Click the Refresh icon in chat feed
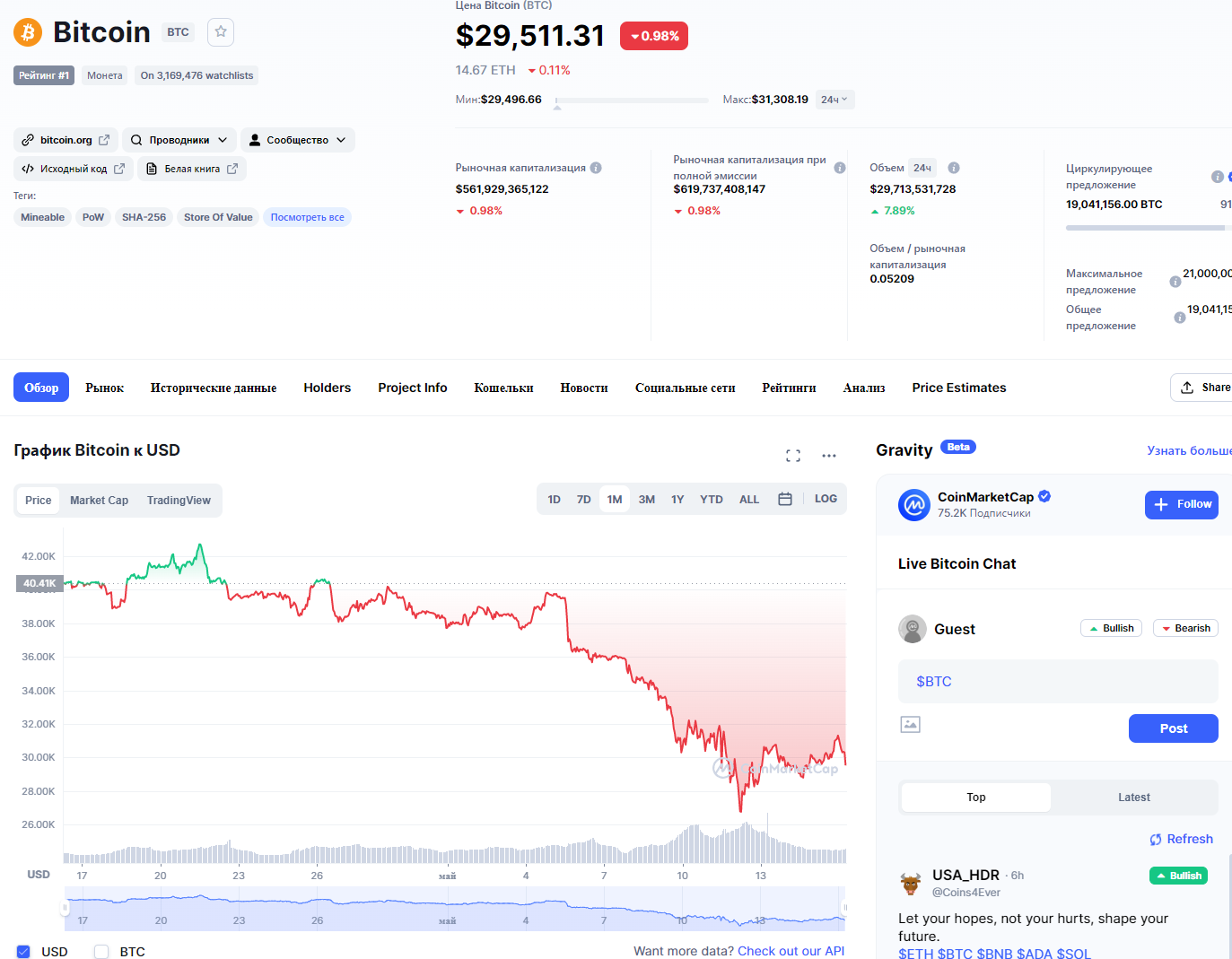 [x=1156, y=840]
